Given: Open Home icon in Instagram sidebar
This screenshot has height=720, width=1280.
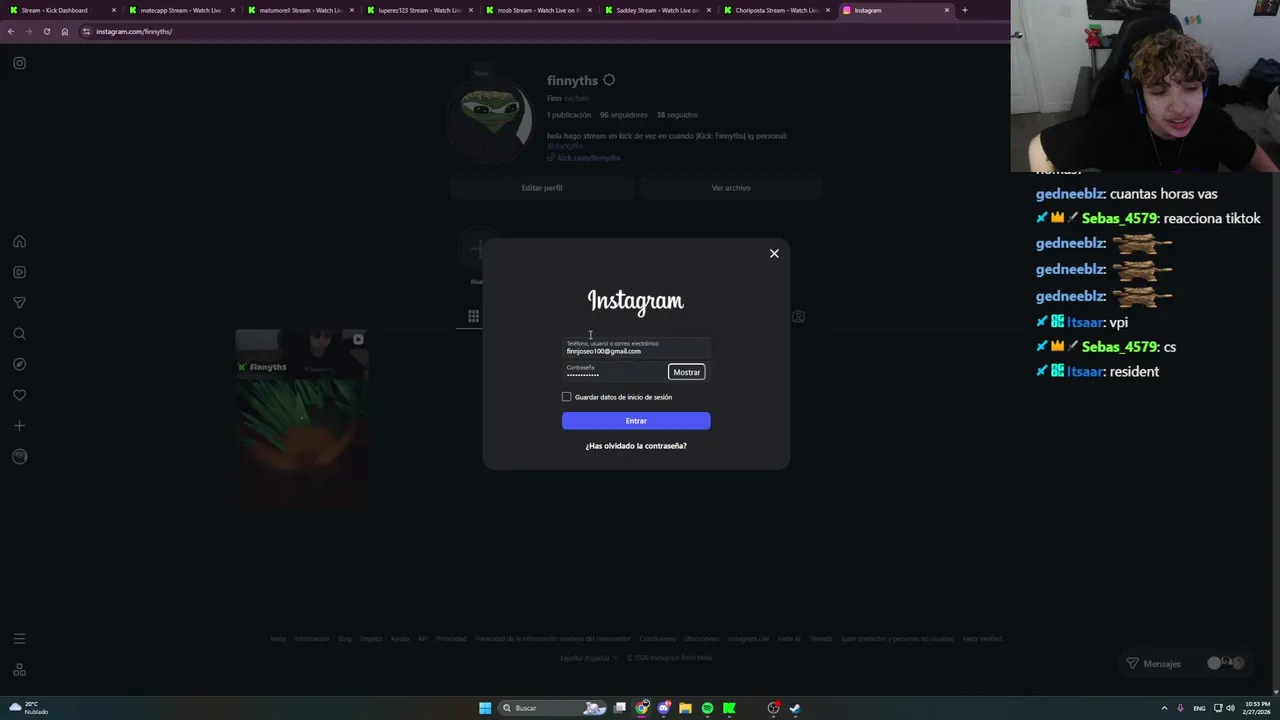Looking at the screenshot, I should [19, 241].
